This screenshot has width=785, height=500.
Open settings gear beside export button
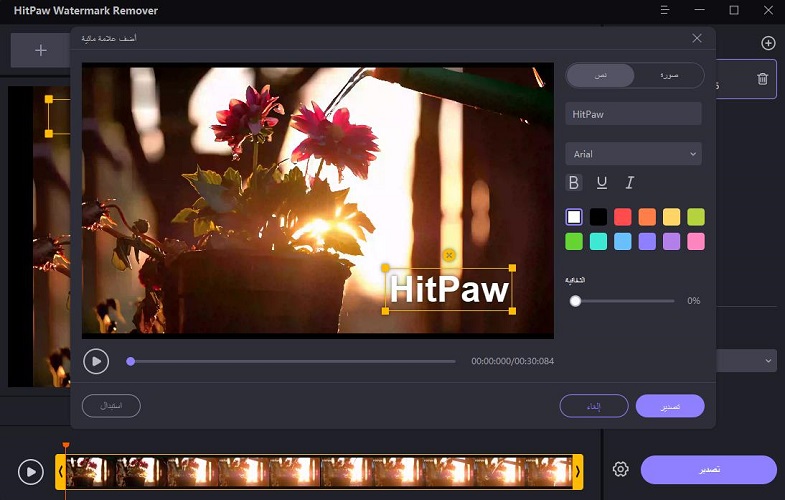[620, 469]
